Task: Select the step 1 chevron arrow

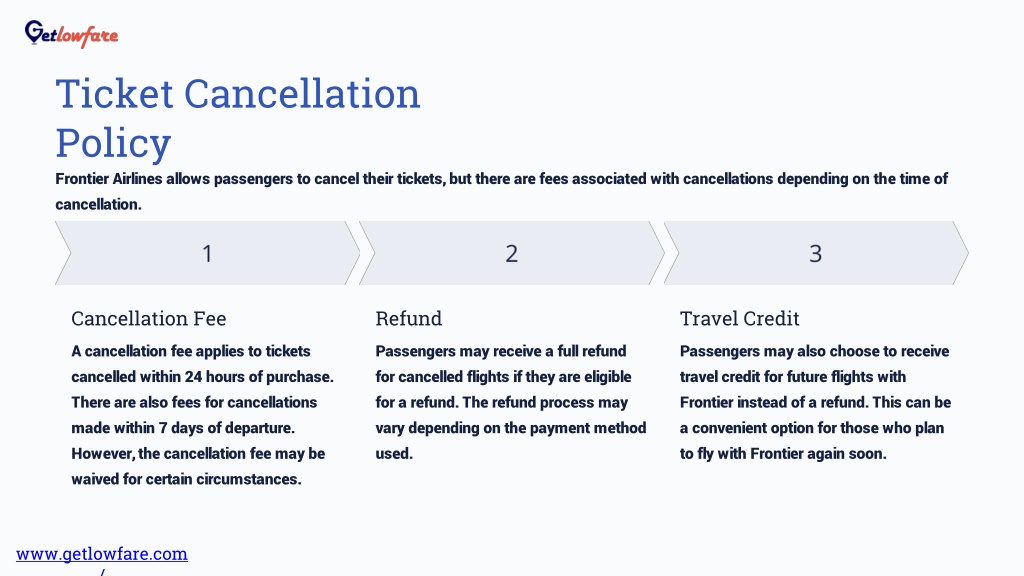Action: tap(207, 253)
